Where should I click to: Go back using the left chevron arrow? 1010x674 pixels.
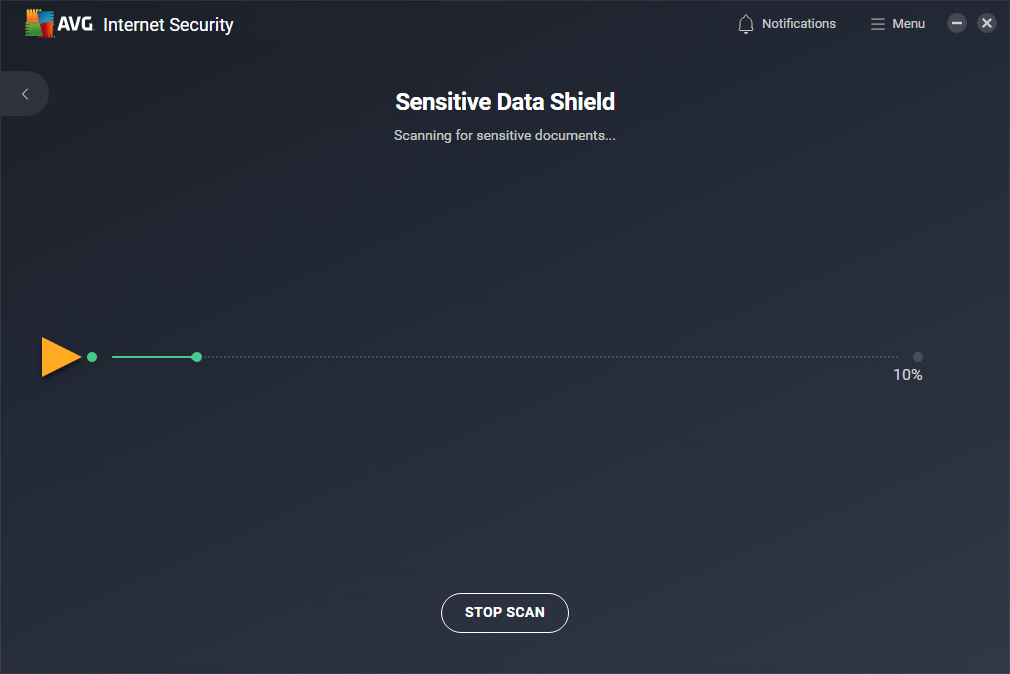25,94
